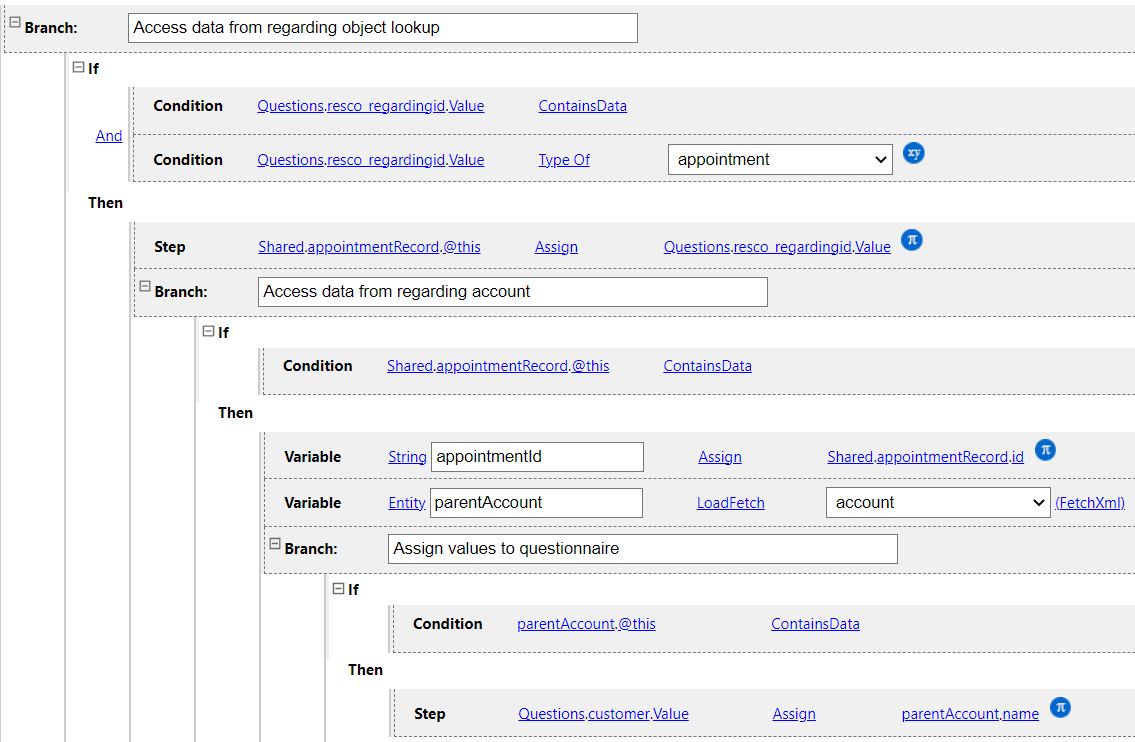The image size is (1135, 742).
Task: Click the first 'Then' label under top If
Action: point(106,203)
